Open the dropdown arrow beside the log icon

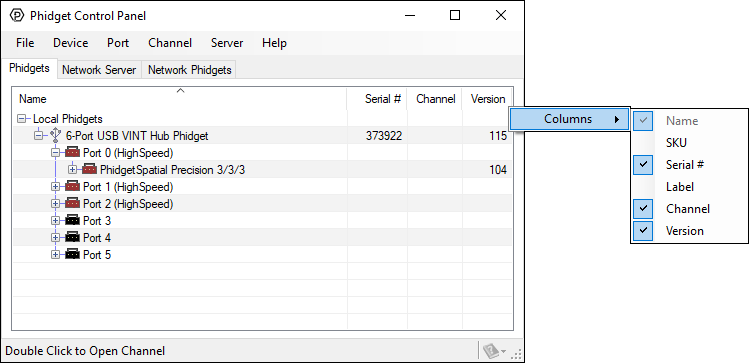(503, 352)
